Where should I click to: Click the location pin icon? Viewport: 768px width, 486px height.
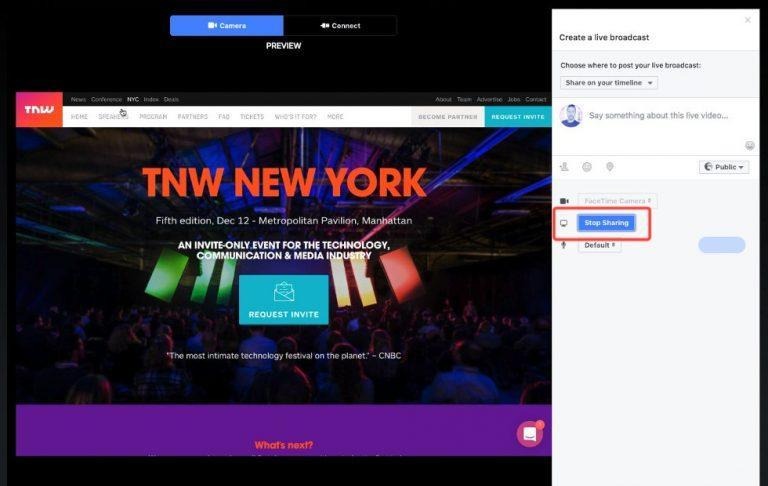point(610,167)
